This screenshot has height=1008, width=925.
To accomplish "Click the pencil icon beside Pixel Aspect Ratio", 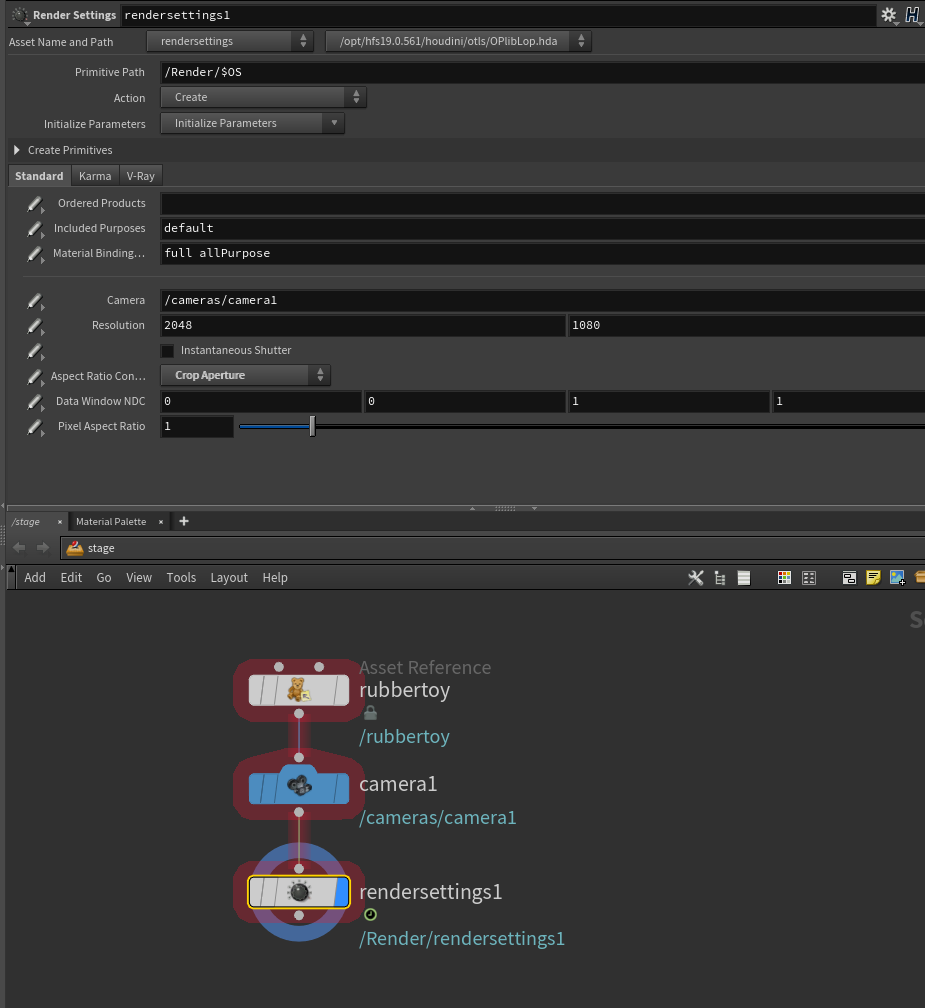I will pyautogui.click(x=35, y=428).
